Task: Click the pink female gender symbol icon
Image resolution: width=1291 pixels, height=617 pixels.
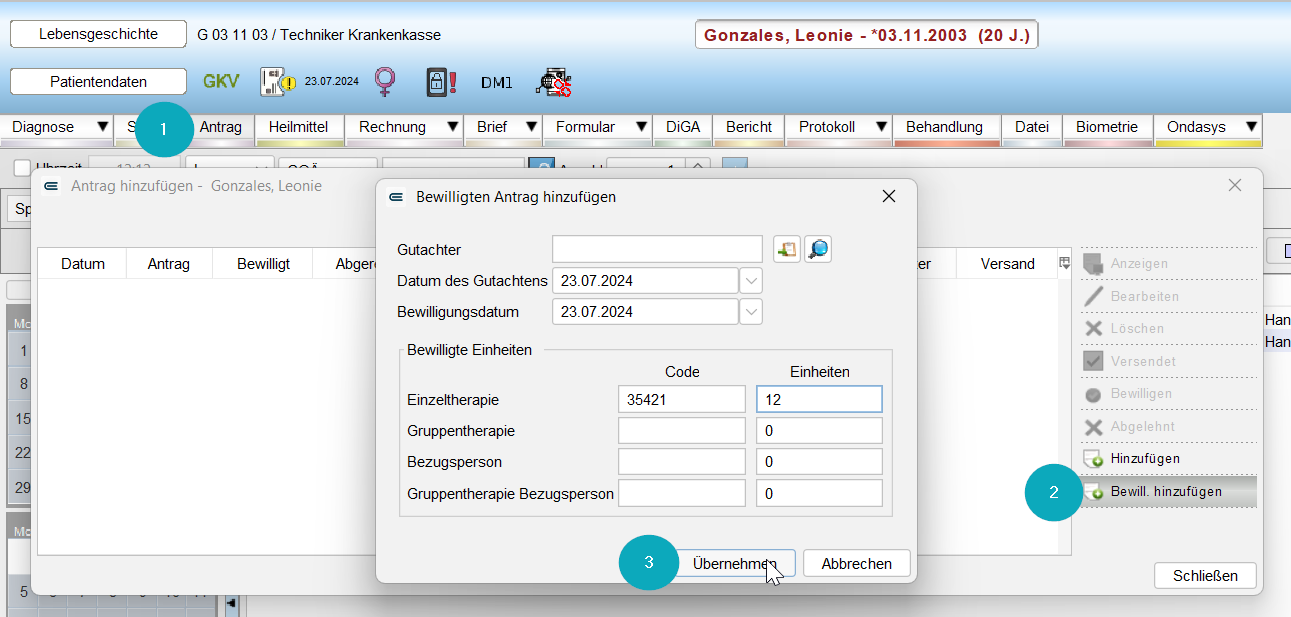Action: pyautogui.click(x=383, y=82)
